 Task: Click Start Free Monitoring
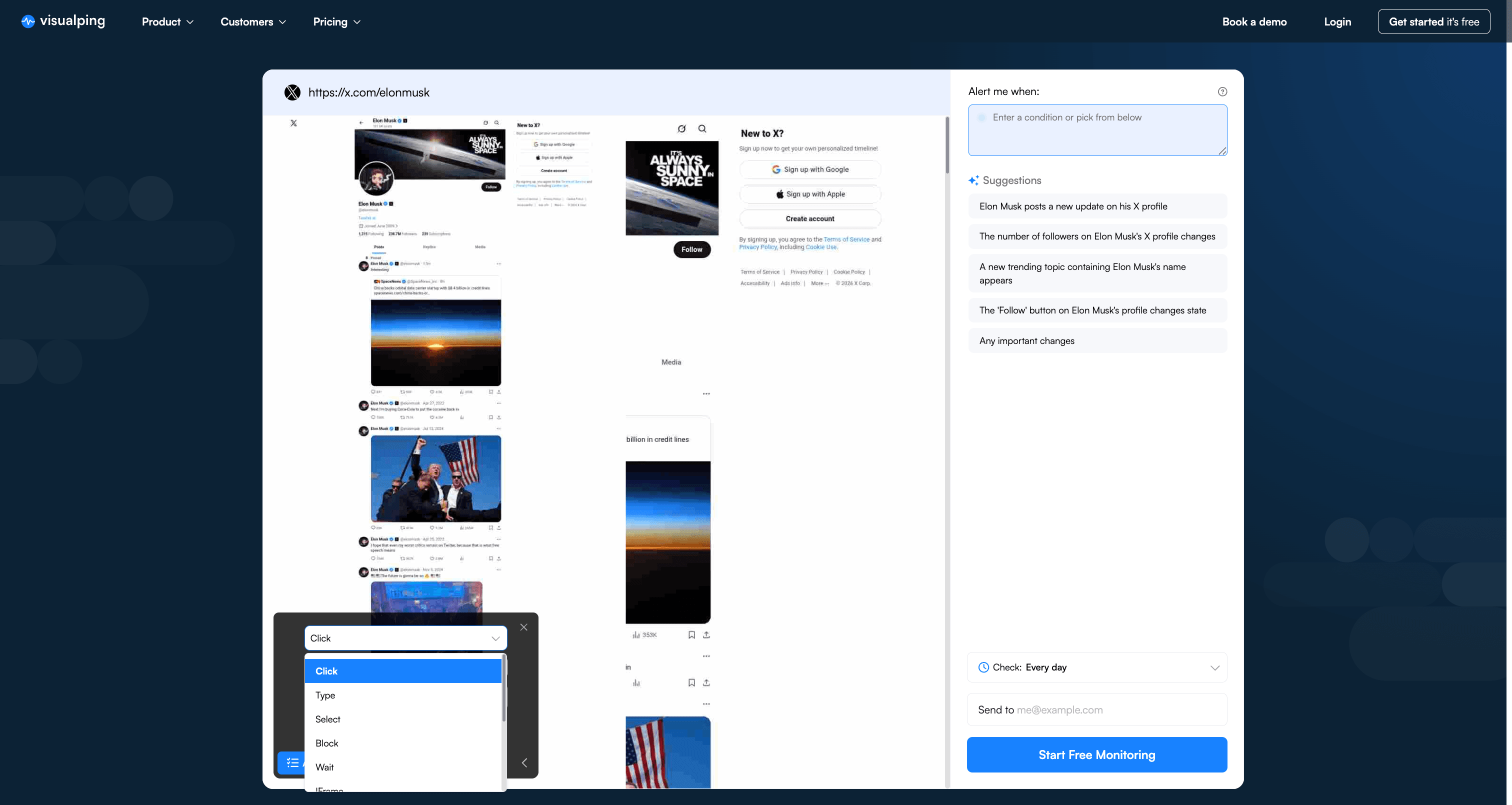pos(1096,754)
